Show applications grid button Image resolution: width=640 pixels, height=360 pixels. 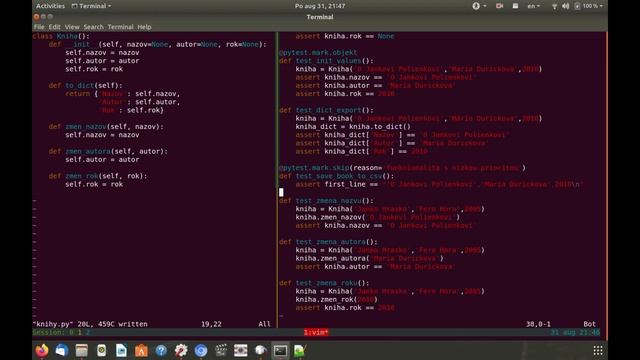598,350
